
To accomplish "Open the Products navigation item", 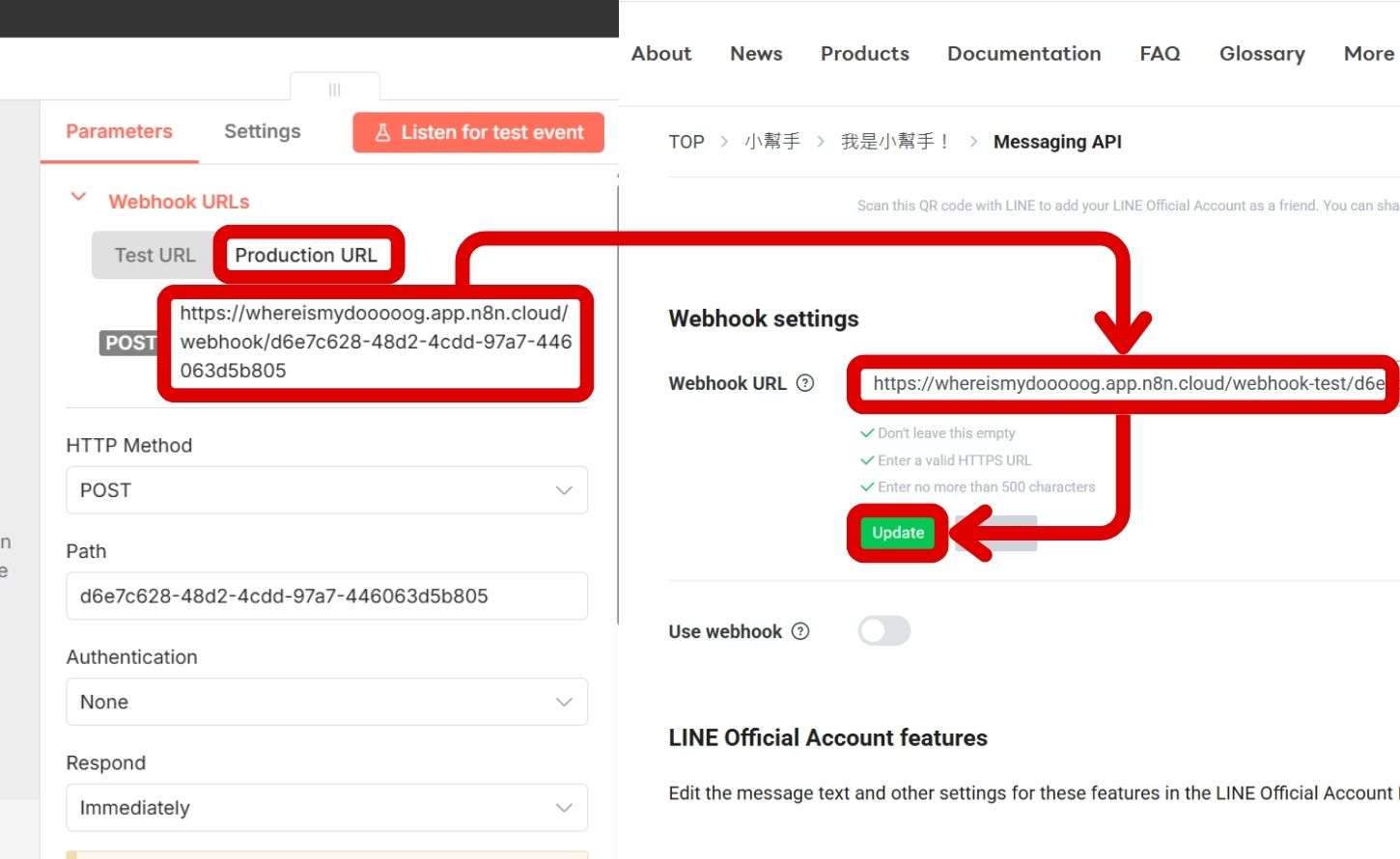I will 864,54.
